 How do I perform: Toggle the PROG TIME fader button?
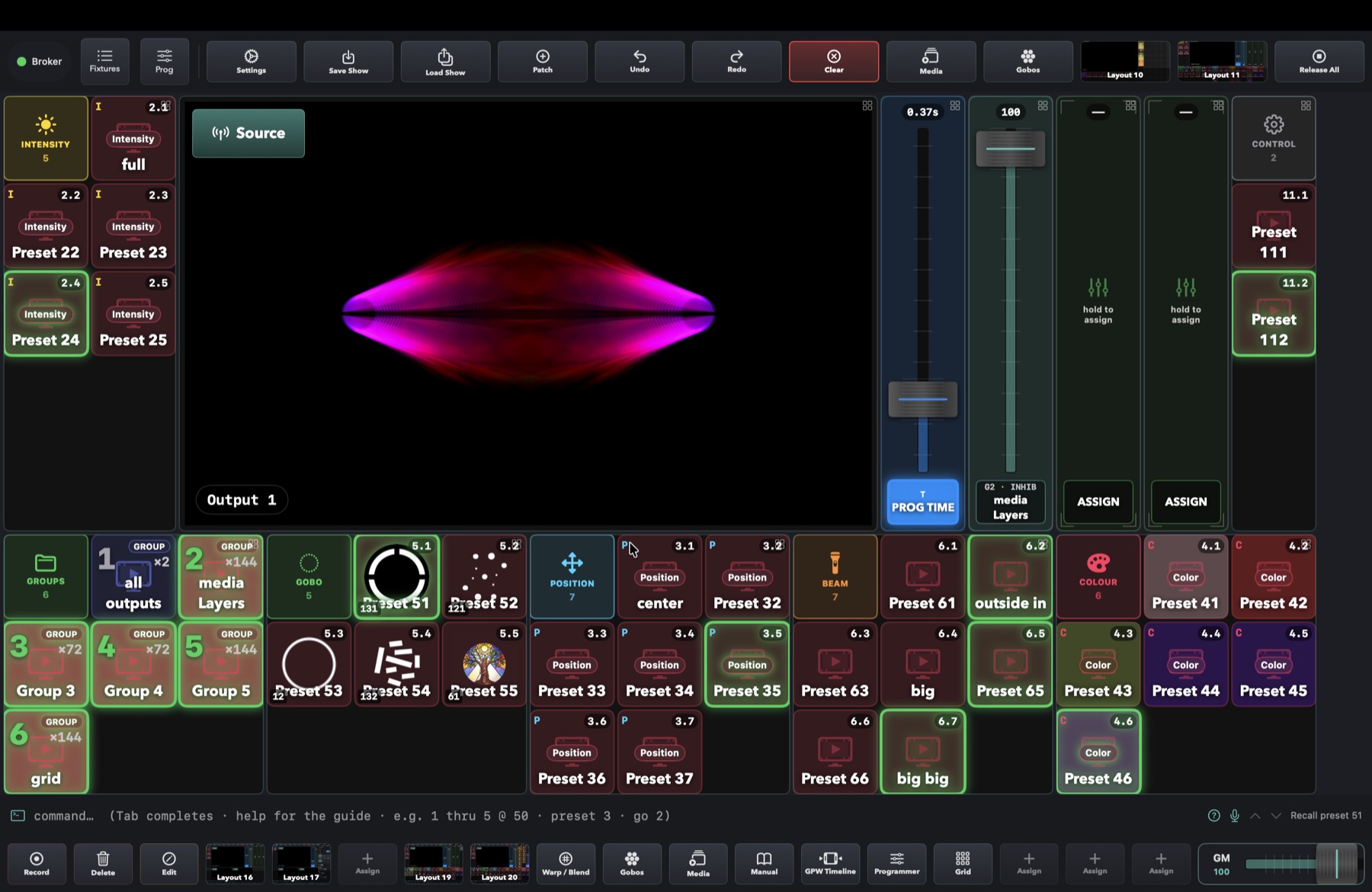coord(922,502)
